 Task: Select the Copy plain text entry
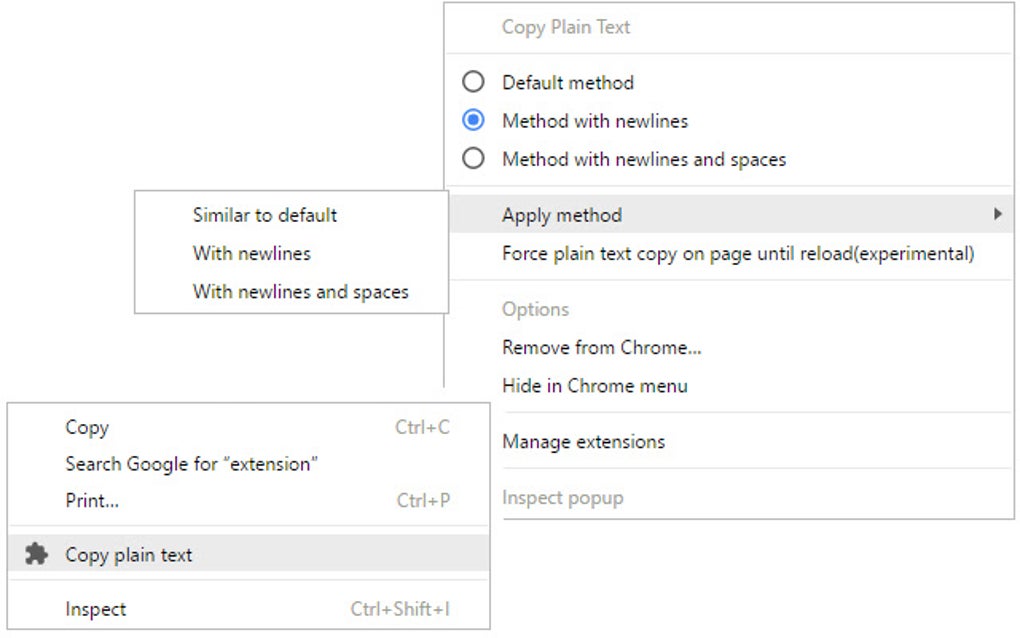[x=129, y=555]
